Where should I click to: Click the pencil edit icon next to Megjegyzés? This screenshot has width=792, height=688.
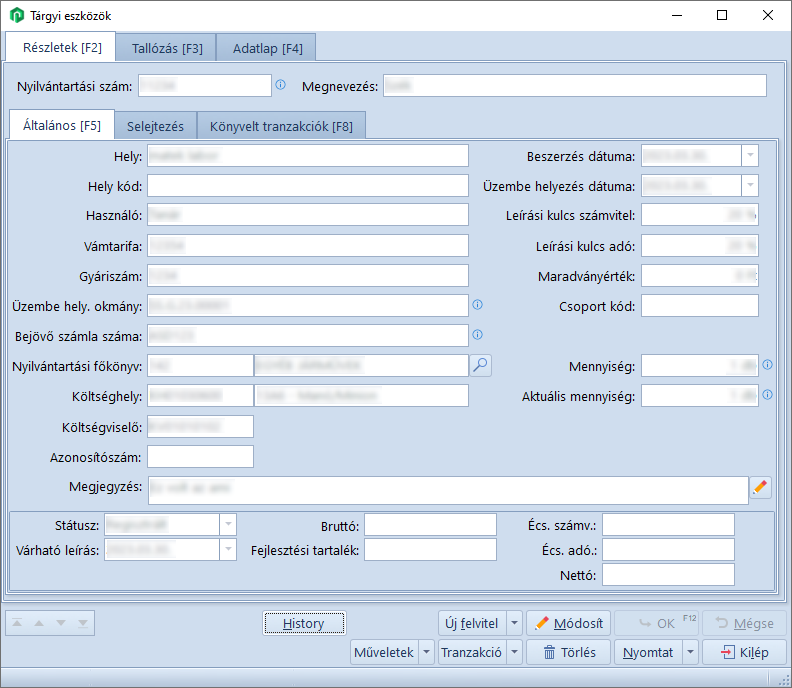point(761,487)
